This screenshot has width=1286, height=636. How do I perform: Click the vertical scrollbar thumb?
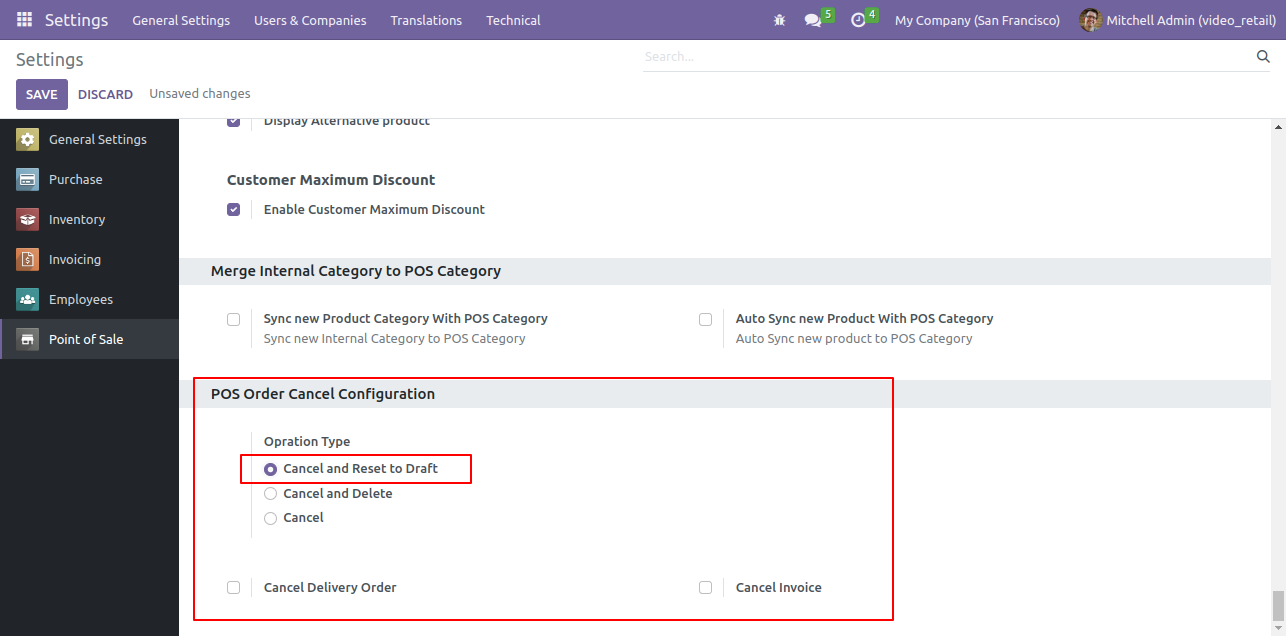coord(1277,606)
